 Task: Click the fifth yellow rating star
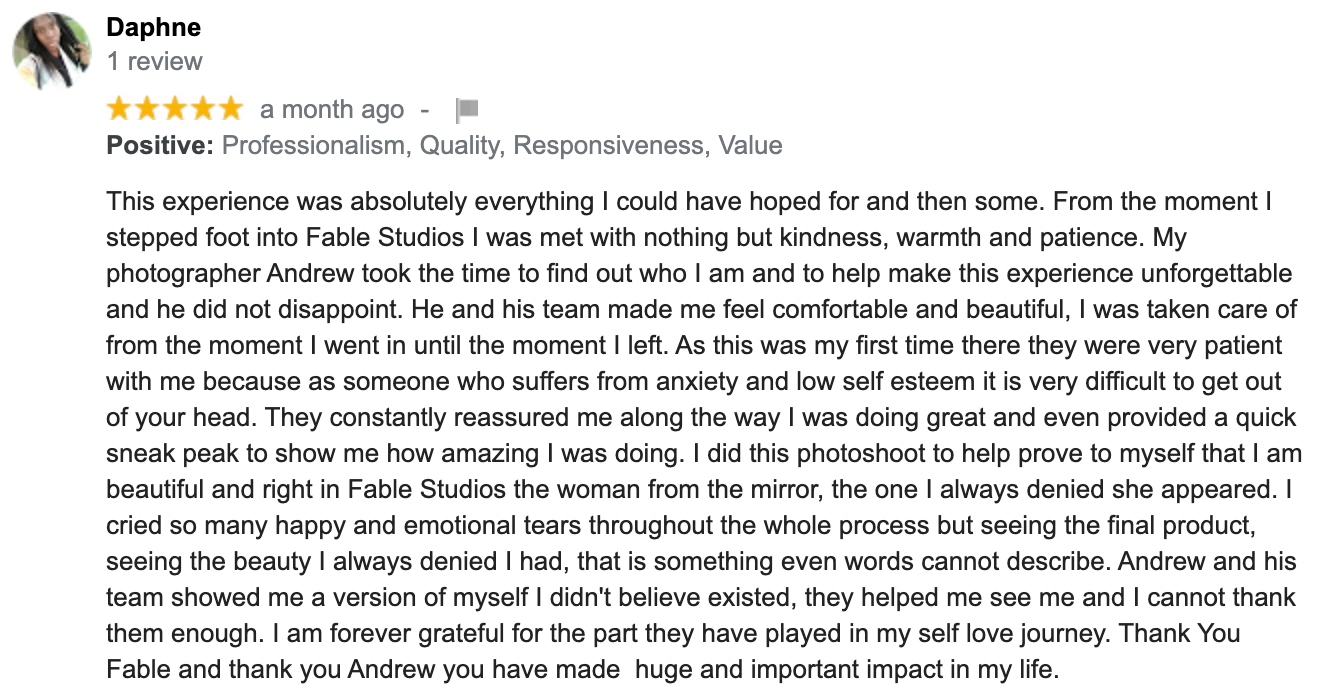click(x=229, y=108)
